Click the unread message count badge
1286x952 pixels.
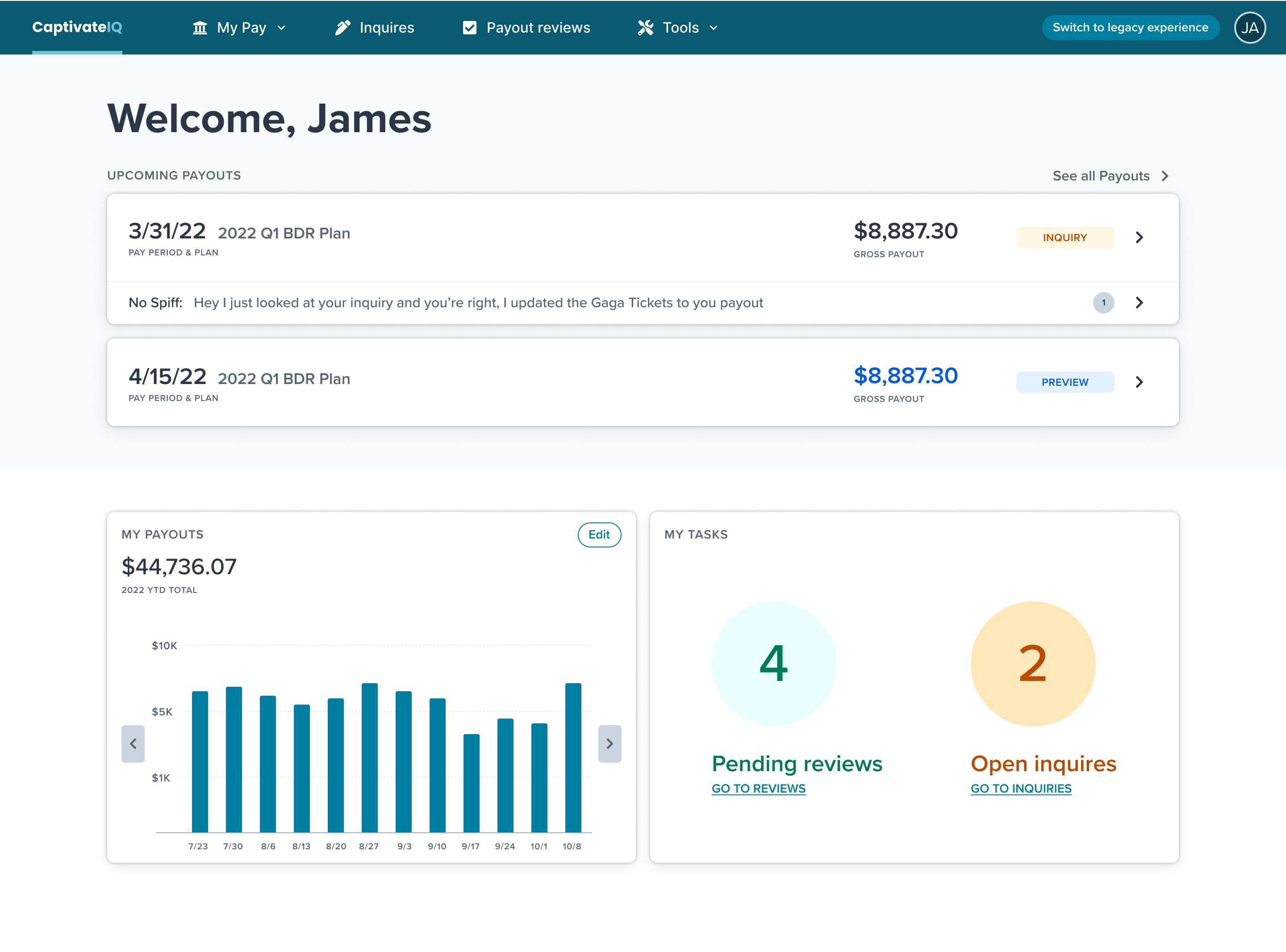[x=1103, y=303]
